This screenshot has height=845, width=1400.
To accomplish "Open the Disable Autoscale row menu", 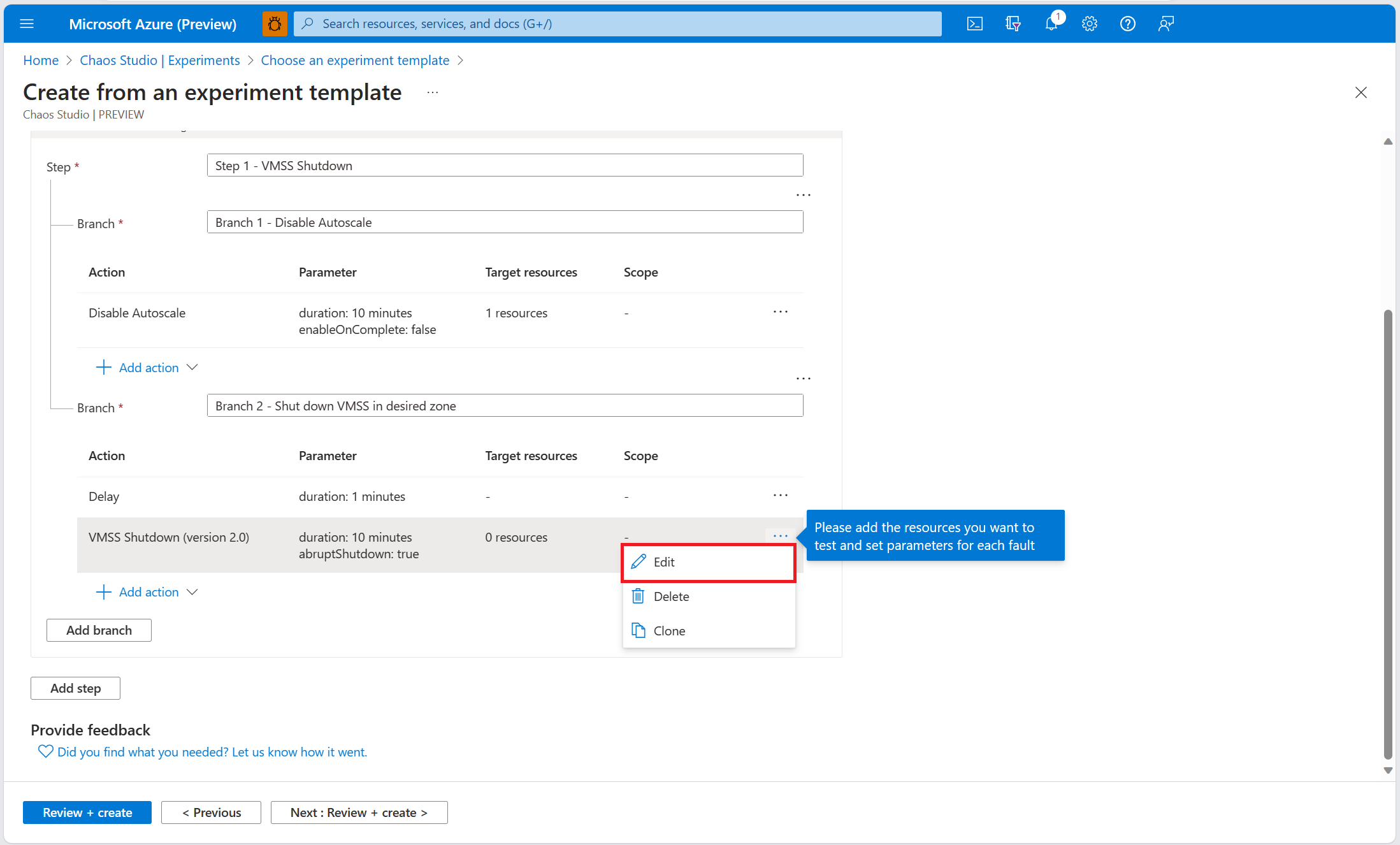I will [780, 312].
